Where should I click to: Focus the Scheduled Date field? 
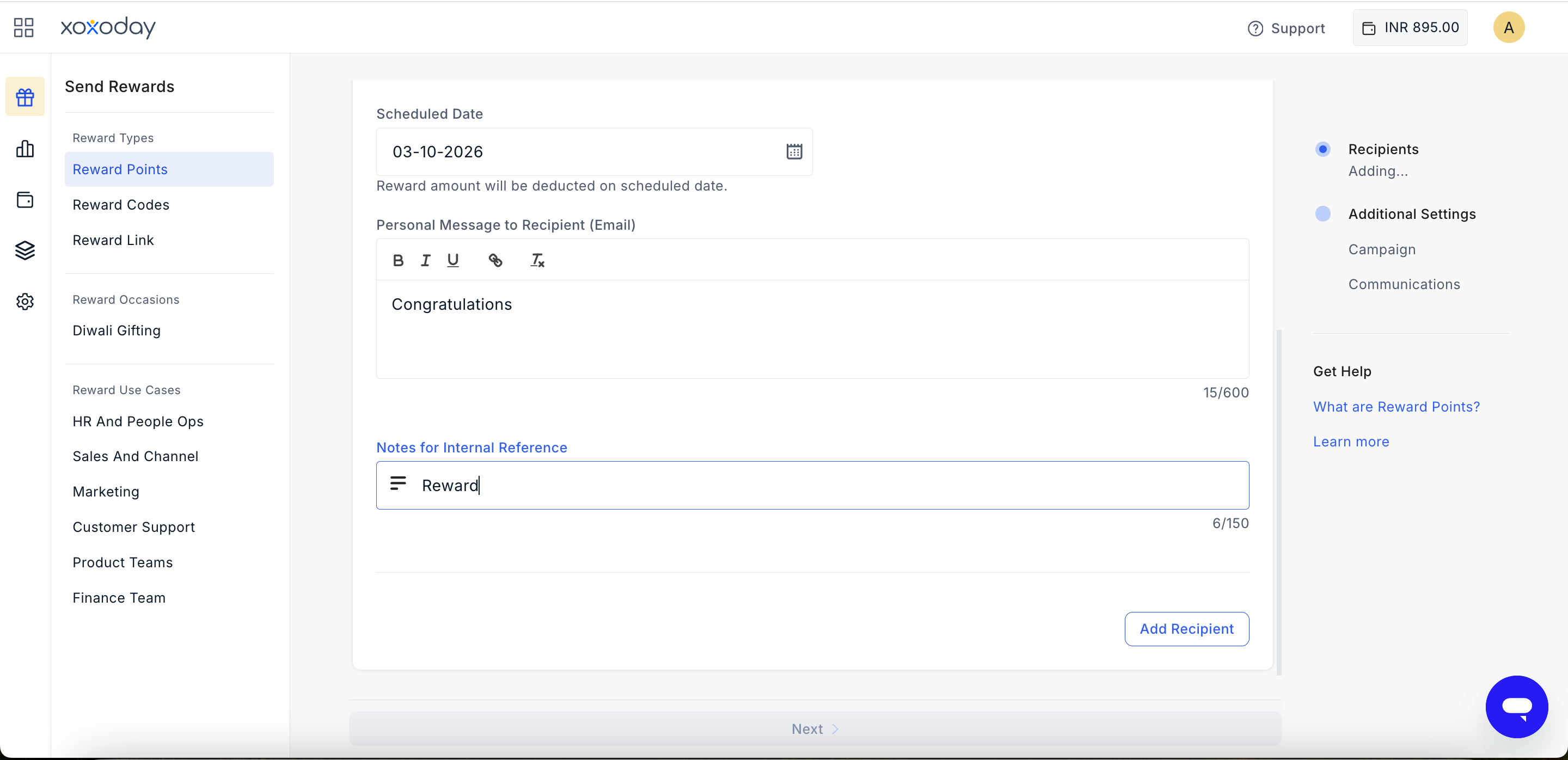pyautogui.click(x=594, y=151)
